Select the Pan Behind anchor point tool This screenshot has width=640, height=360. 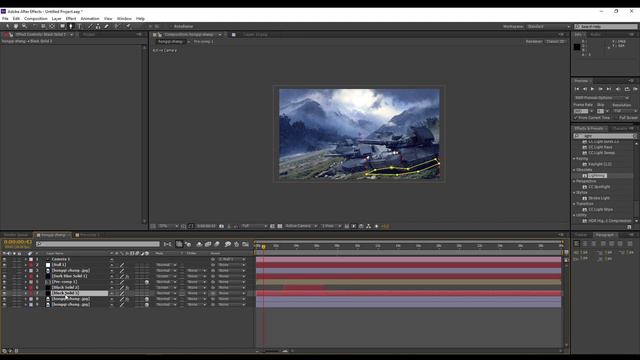[52, 26]
